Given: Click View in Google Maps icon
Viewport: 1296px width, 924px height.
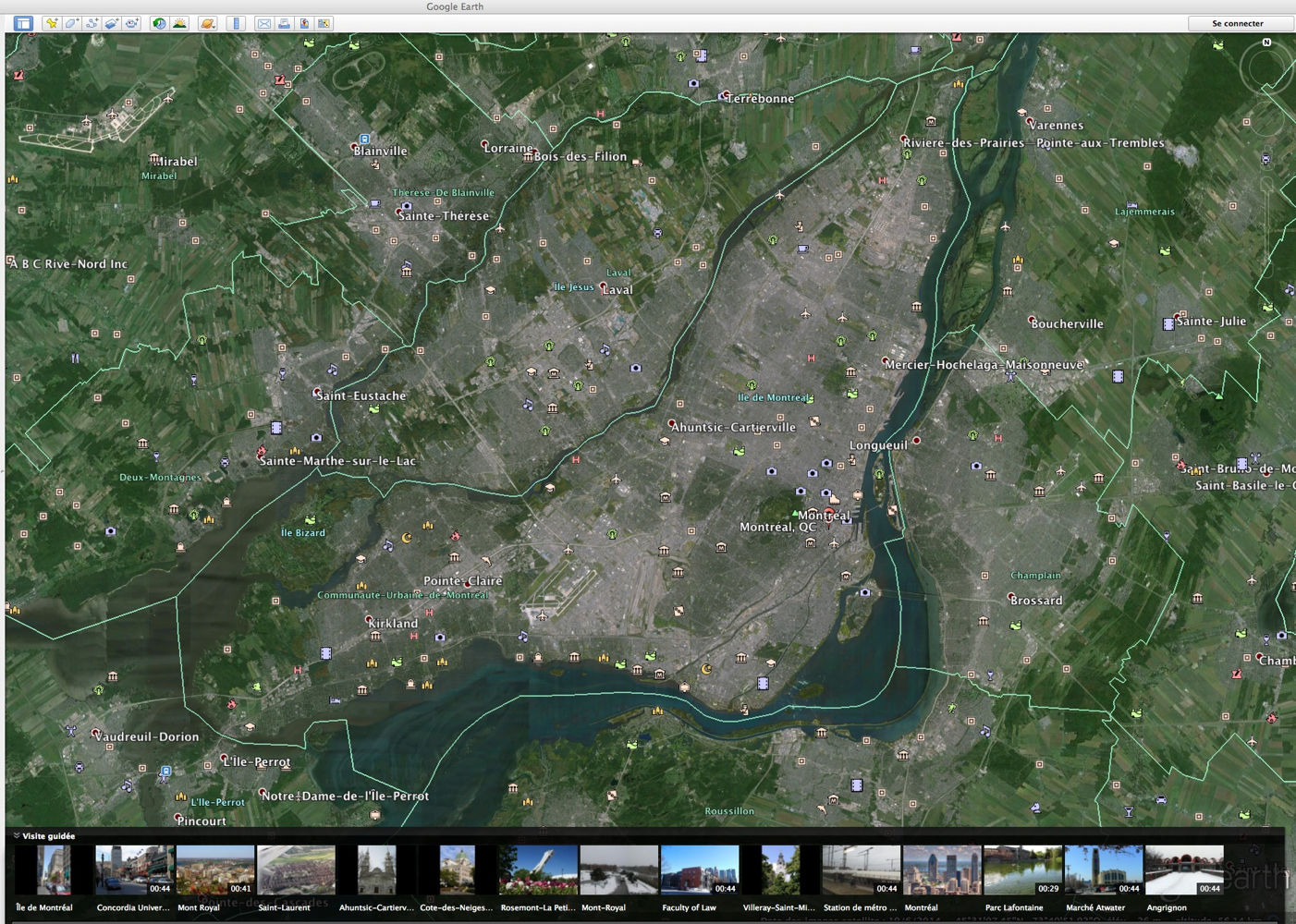Looking at the screenshot, I should [x=324, y=23].
